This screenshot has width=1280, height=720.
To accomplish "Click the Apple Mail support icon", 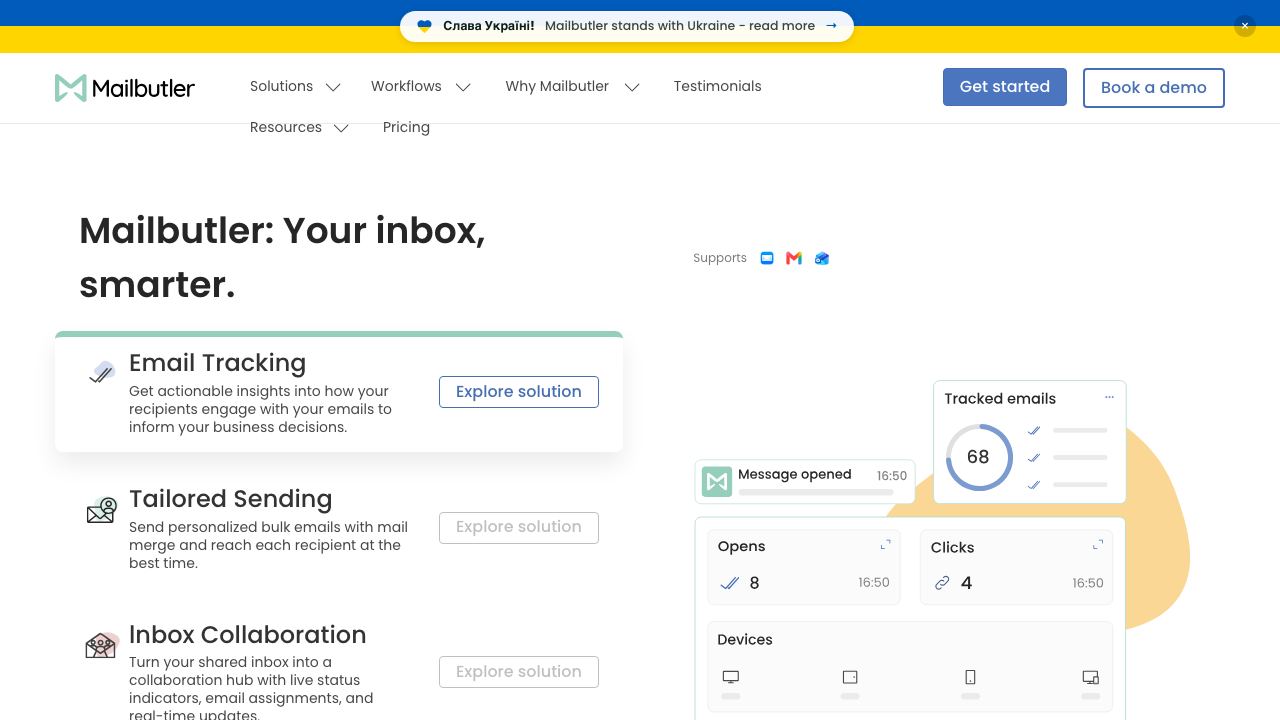I will (x=767, y=258).
